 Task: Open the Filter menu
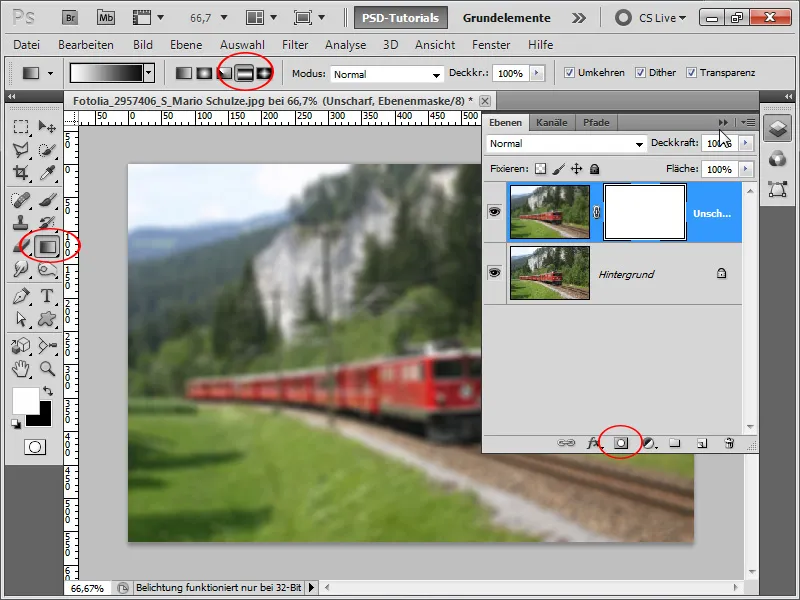[295, 45]
